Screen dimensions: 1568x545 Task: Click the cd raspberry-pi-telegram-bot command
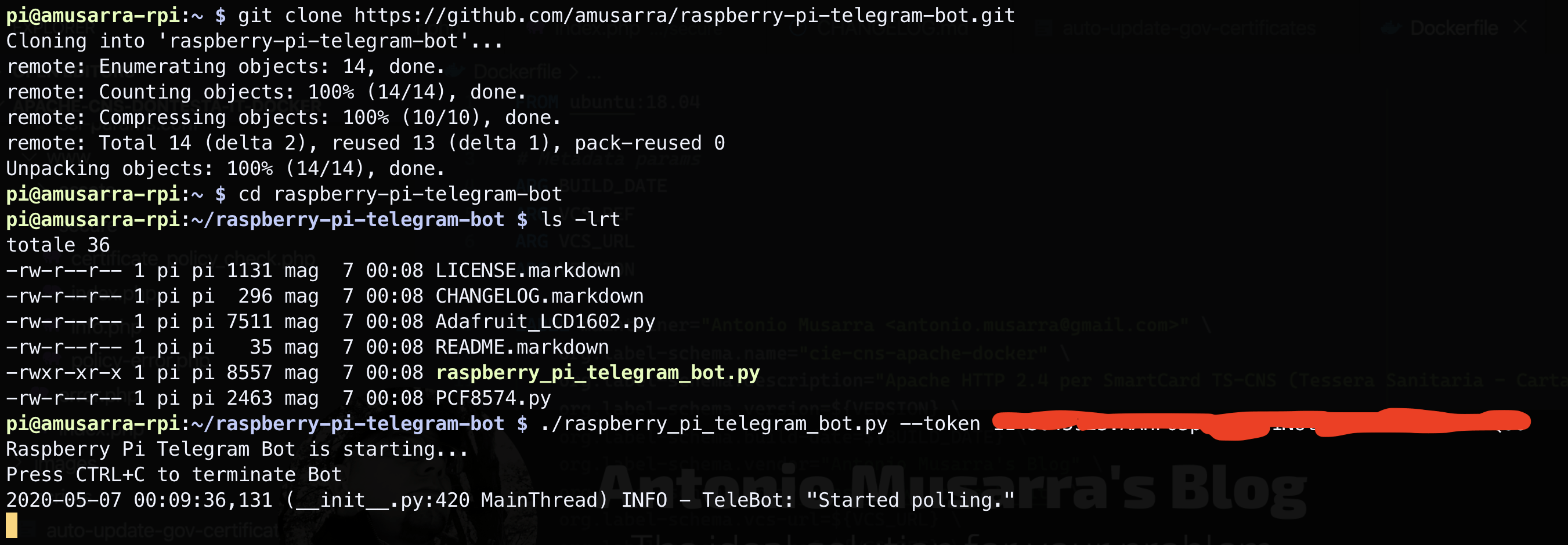tap(400, 194)
